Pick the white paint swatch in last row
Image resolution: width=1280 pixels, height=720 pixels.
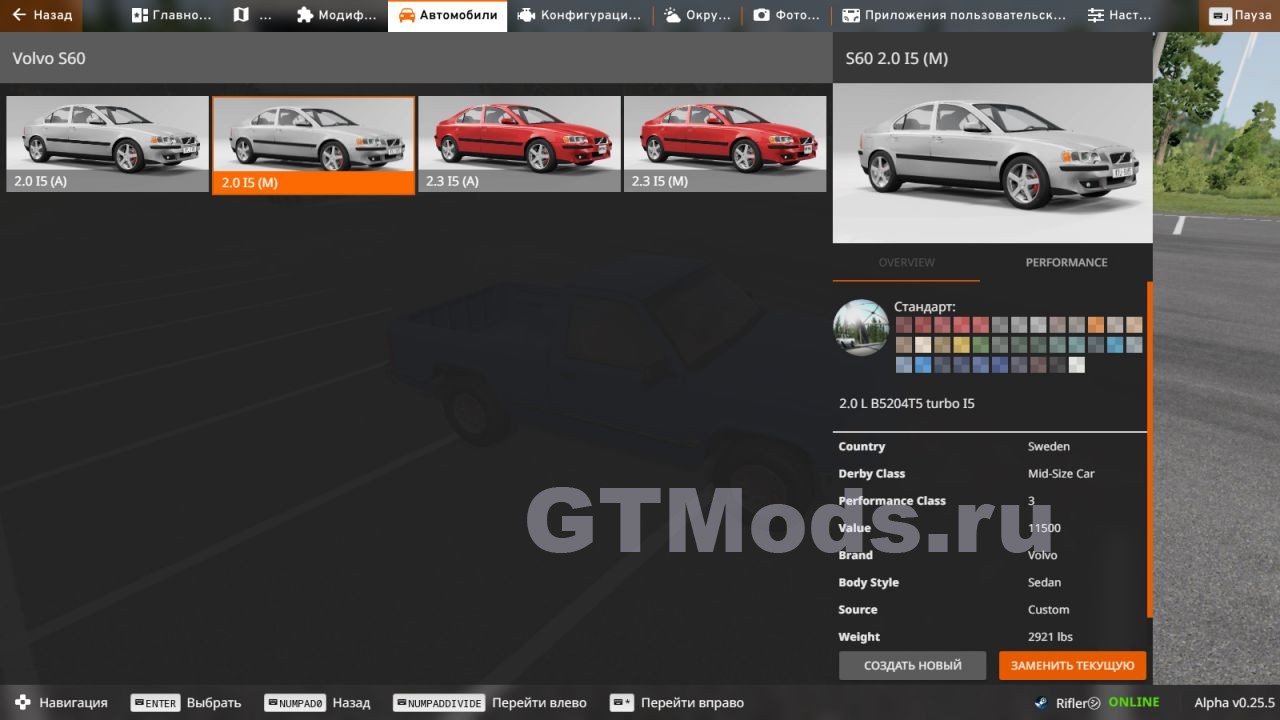click(1076, 365)
